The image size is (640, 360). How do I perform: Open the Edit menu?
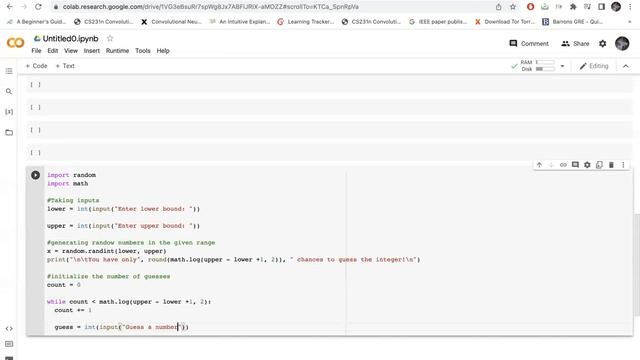pos(53,51)
